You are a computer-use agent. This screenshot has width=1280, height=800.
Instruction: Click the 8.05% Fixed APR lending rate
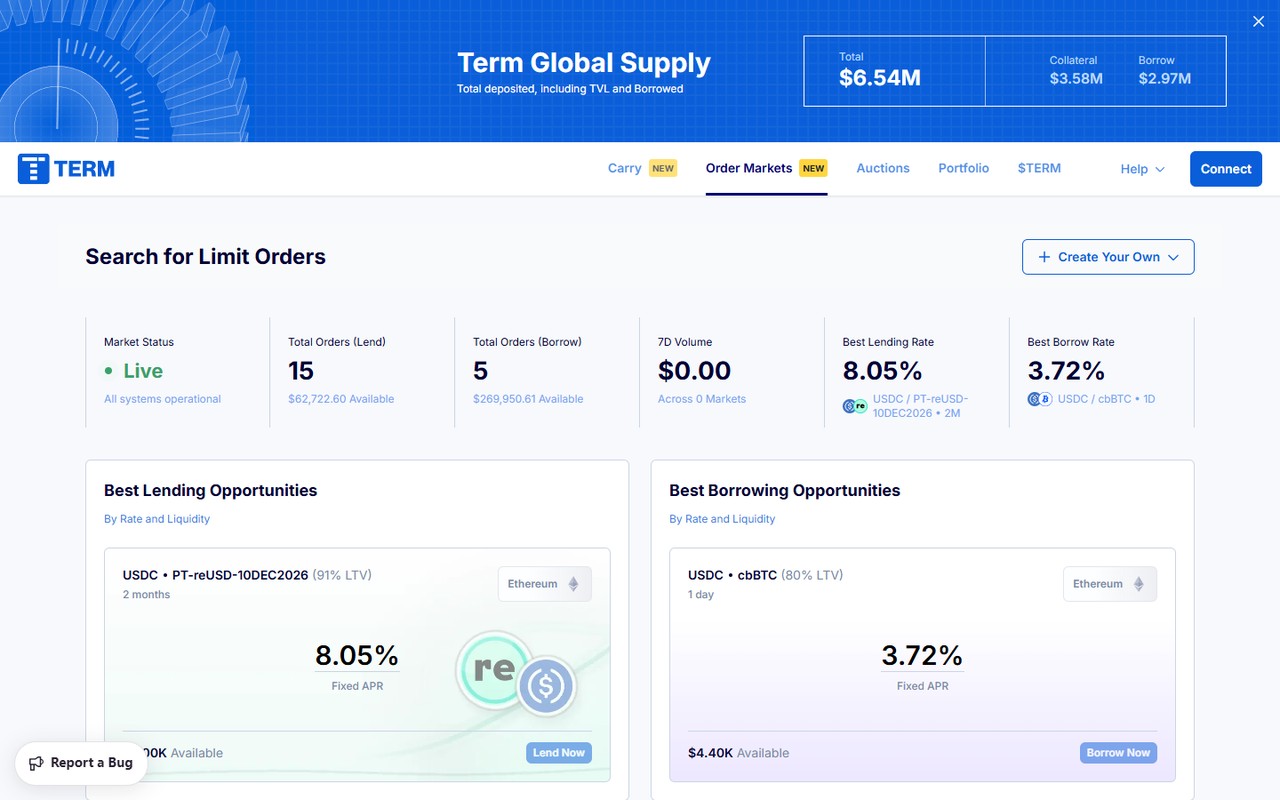click(x=357, y=656)
